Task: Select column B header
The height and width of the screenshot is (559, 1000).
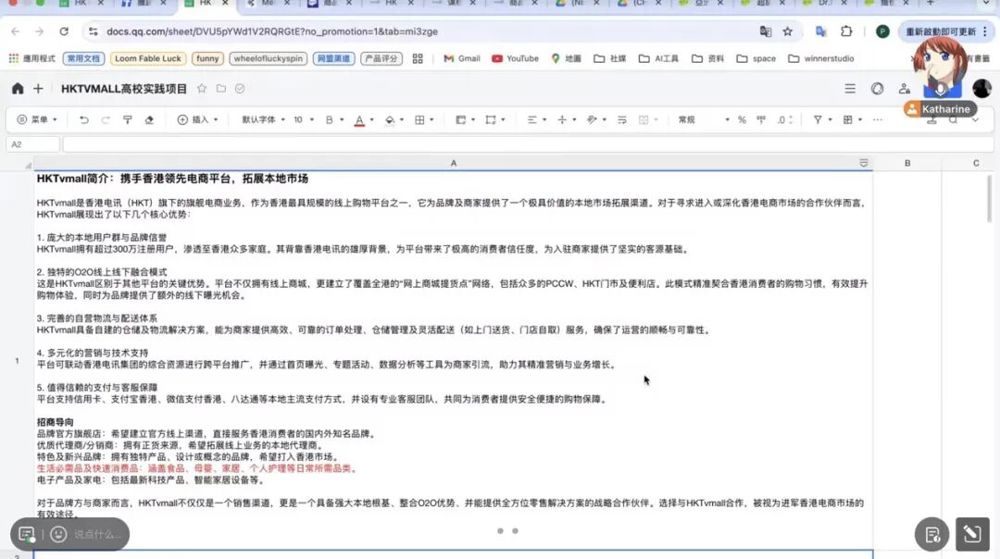Action: tap(908, 163)
